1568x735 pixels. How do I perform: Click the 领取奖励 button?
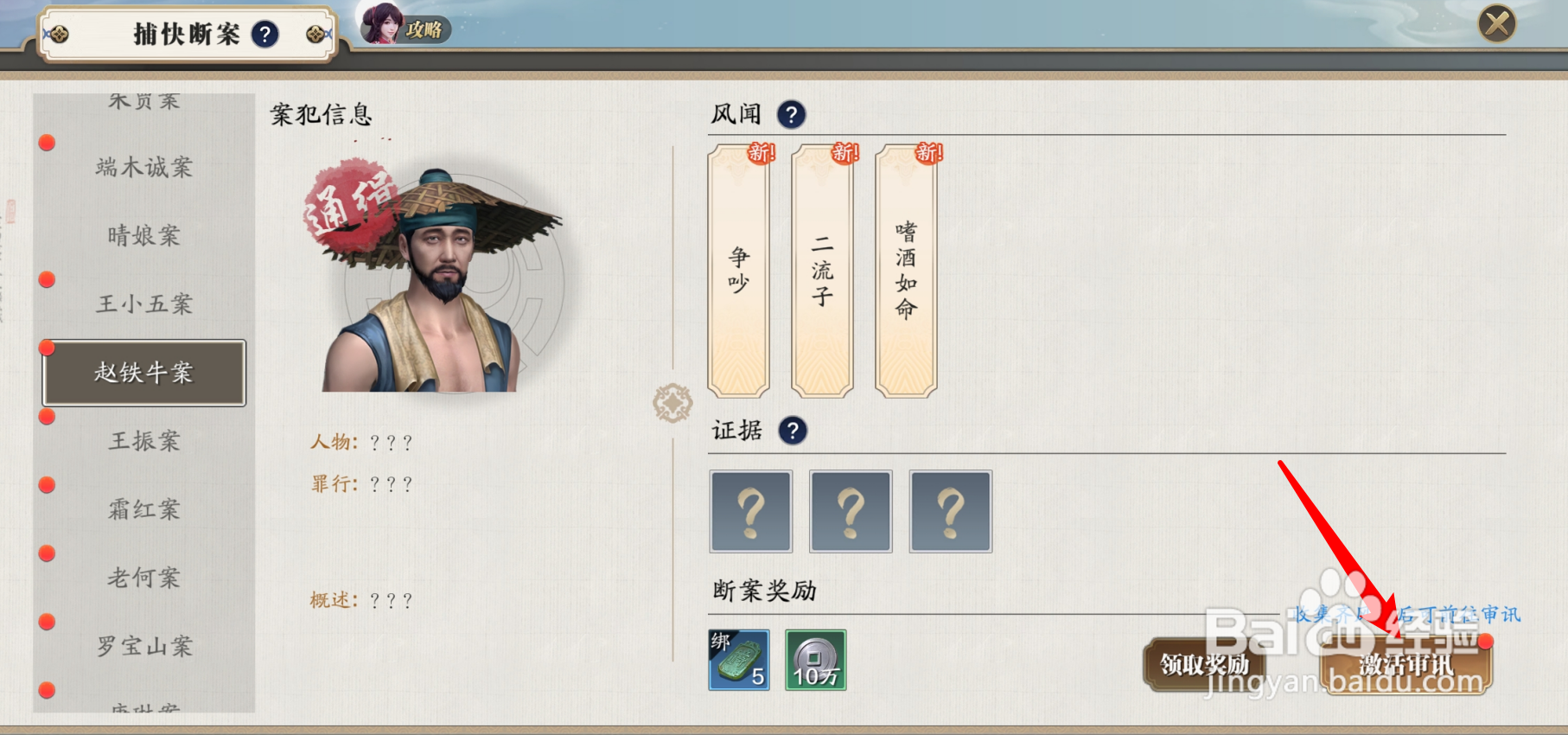pyautogui.click(x=1204, y=664)
